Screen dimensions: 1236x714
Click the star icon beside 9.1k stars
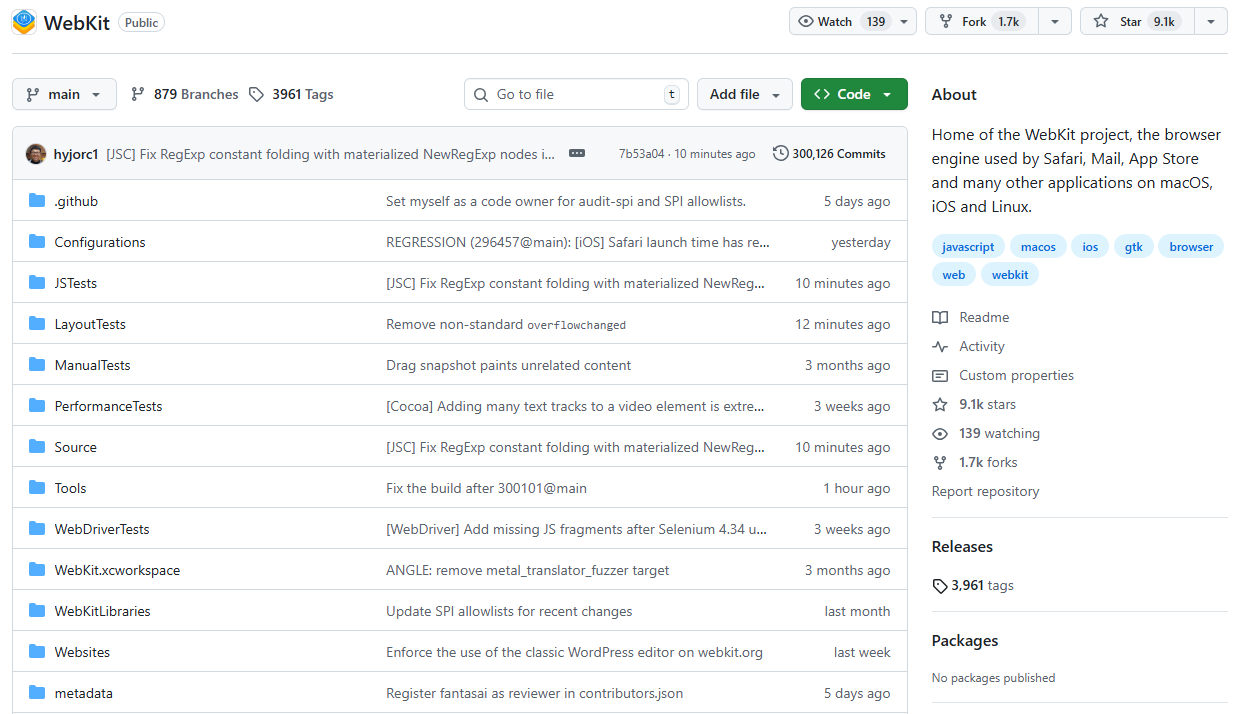(x=940, y=404)
